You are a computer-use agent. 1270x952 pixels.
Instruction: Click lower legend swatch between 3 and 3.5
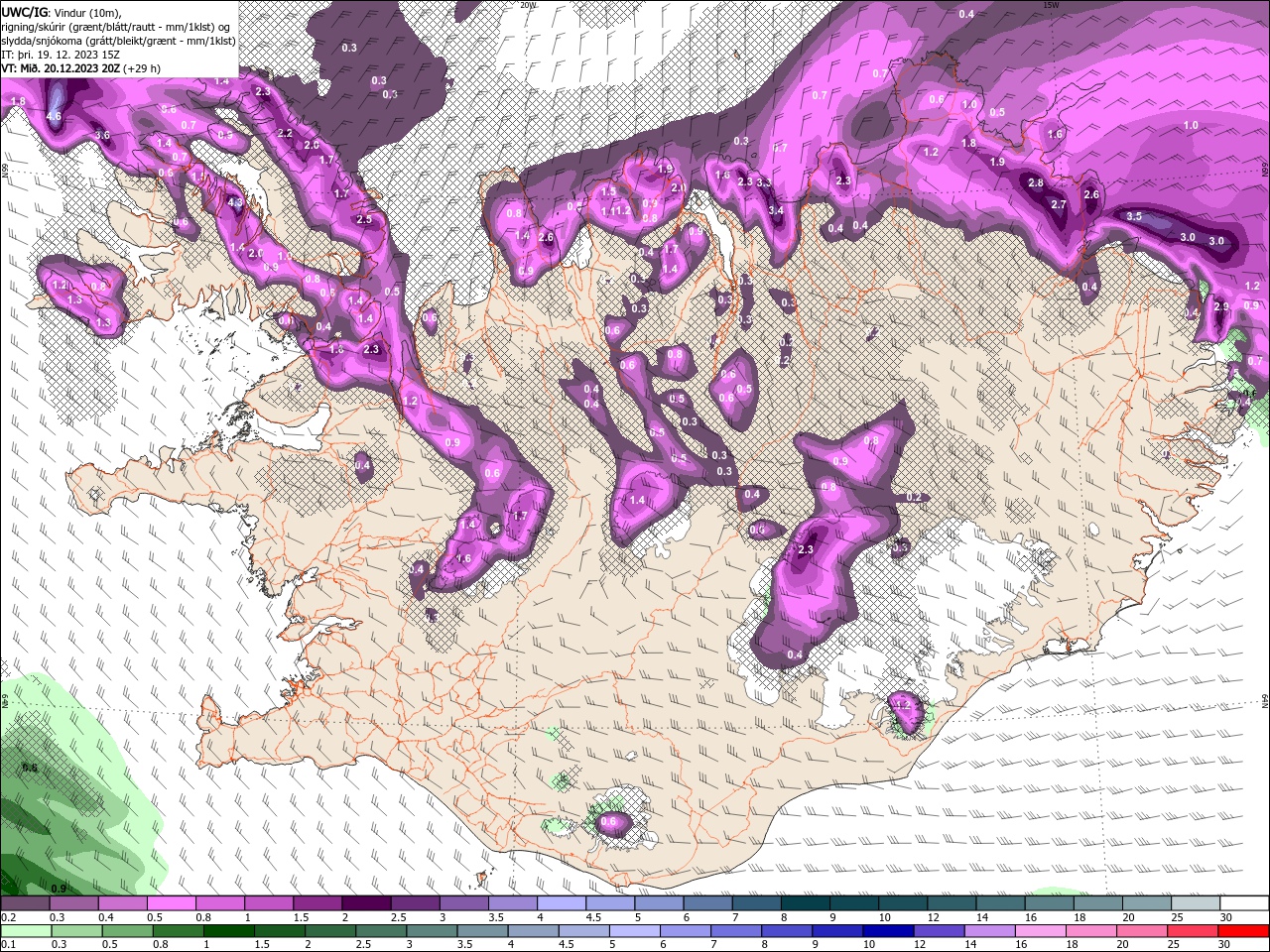(433, 930)
